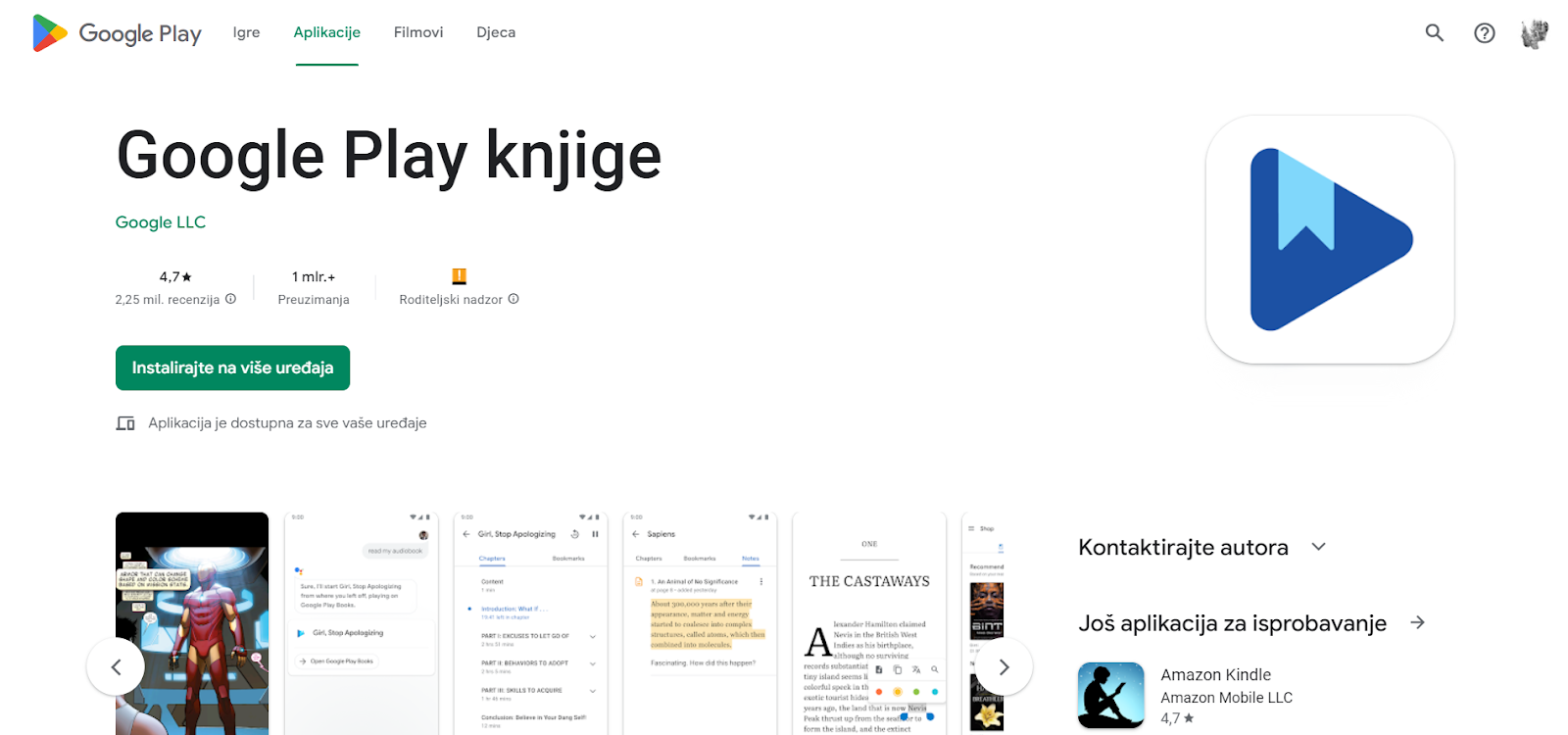1568x735 pixels.
Task: Switch to the Igre tab
Action: pyautogui.click(x=246, y=32)
